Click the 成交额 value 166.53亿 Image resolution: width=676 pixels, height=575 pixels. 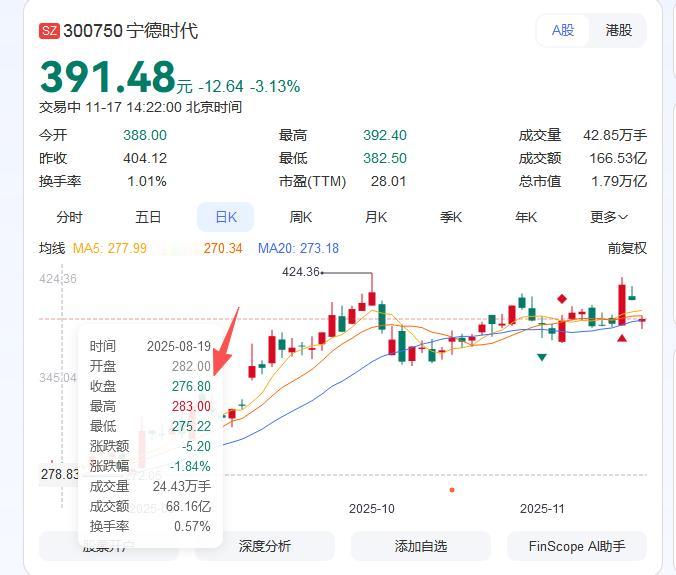pyautogui.click(x=618, y=158)
